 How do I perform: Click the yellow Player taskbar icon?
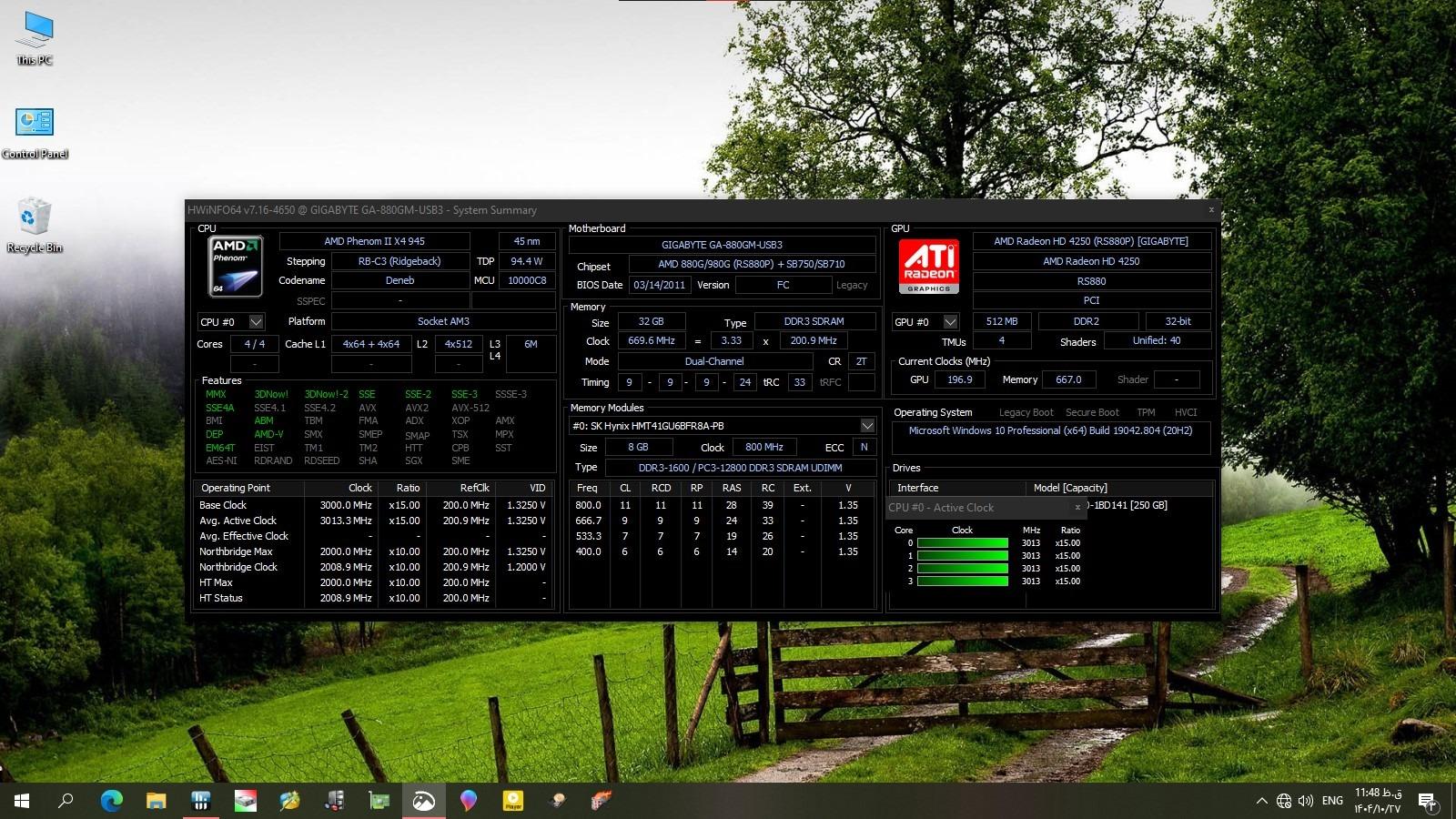pos(513,801)
